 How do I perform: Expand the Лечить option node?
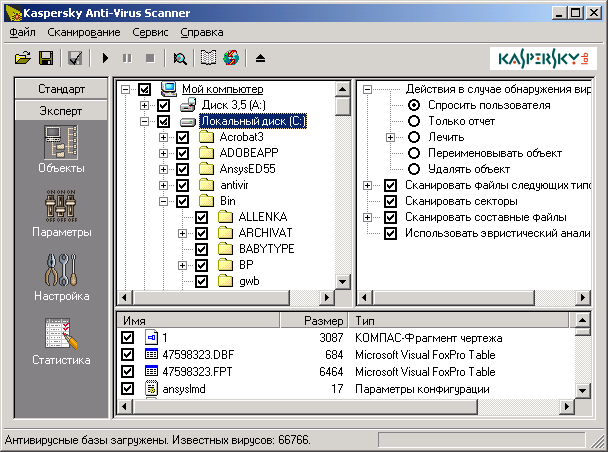[390, 137]
